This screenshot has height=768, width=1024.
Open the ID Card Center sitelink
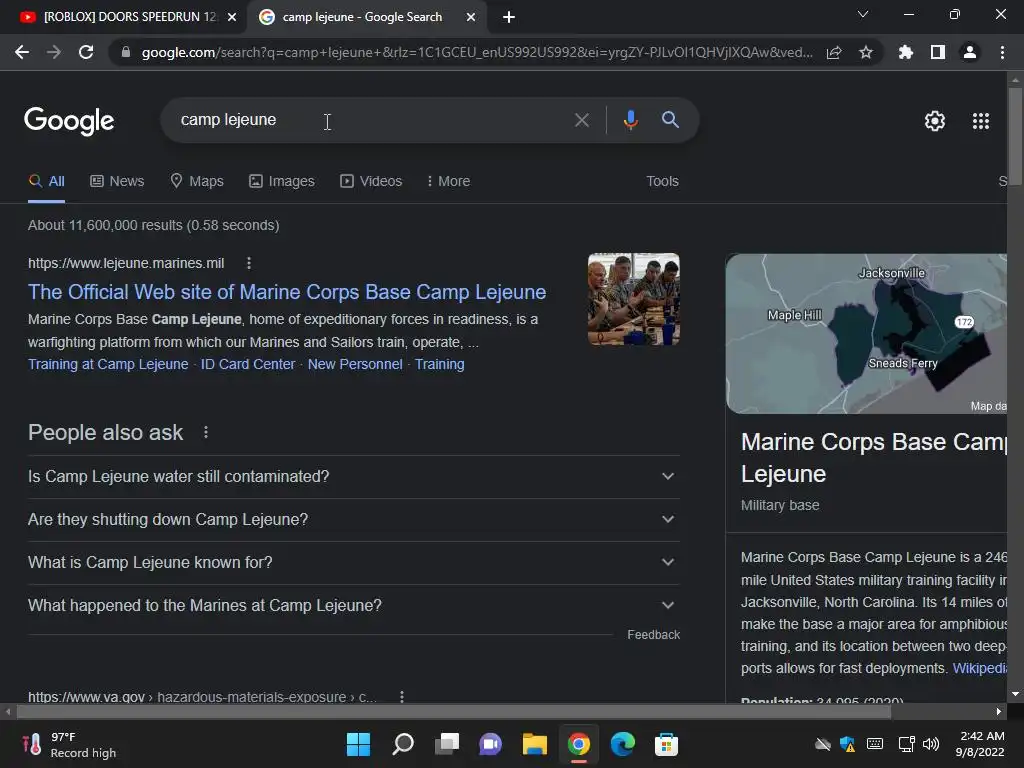[248, 364]
